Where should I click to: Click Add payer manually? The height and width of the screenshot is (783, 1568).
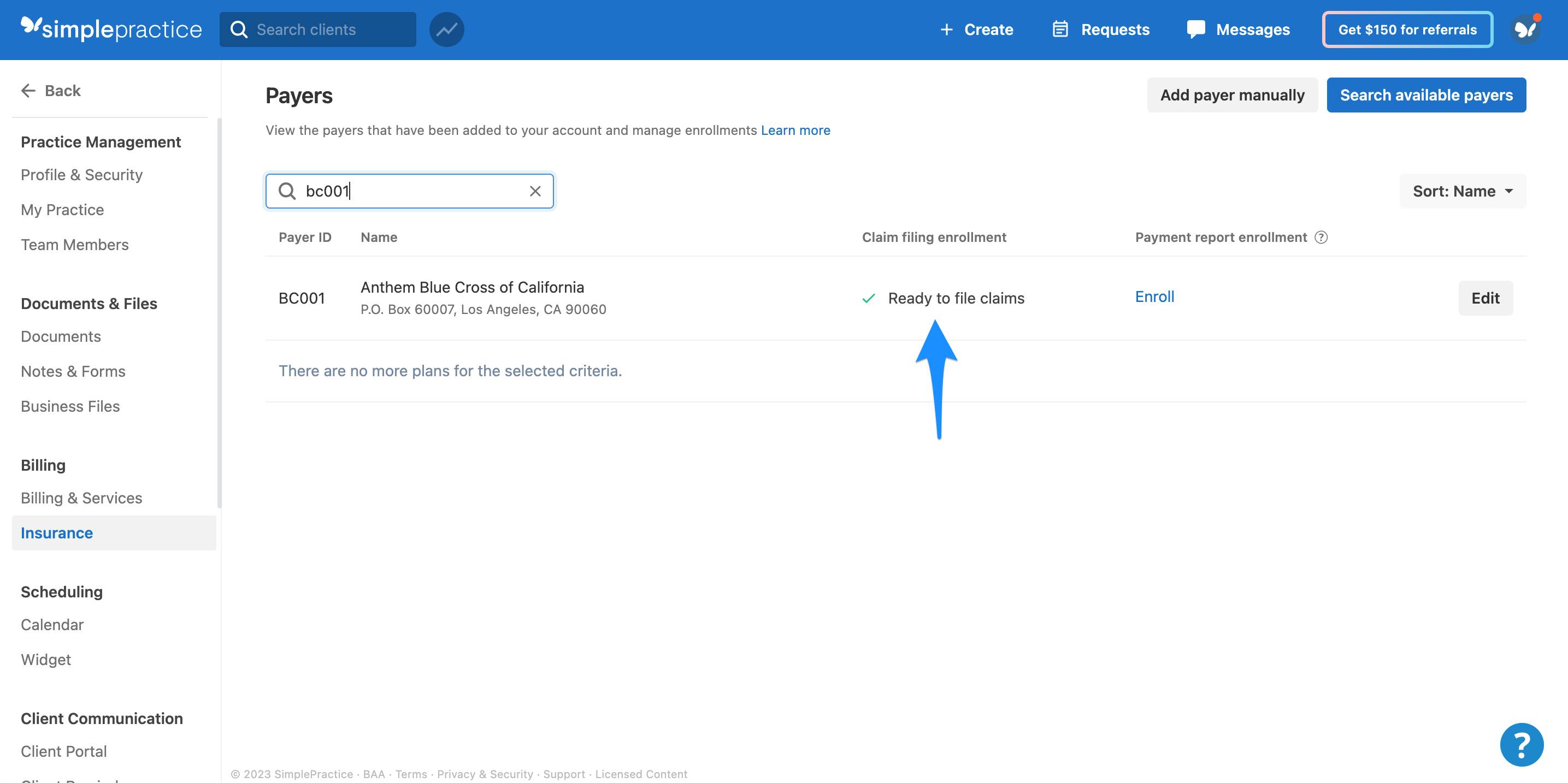point(1232,95)
